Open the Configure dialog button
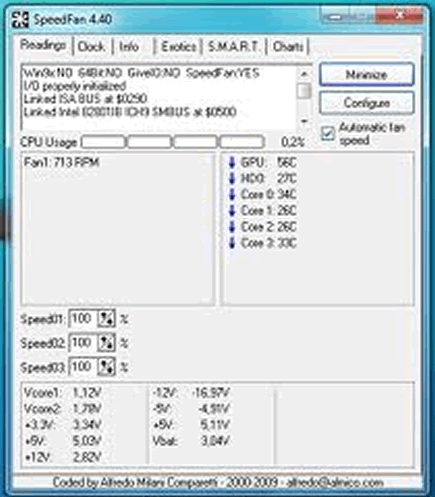Viewport: 435px width, 497px height. [x=366, y=103]
